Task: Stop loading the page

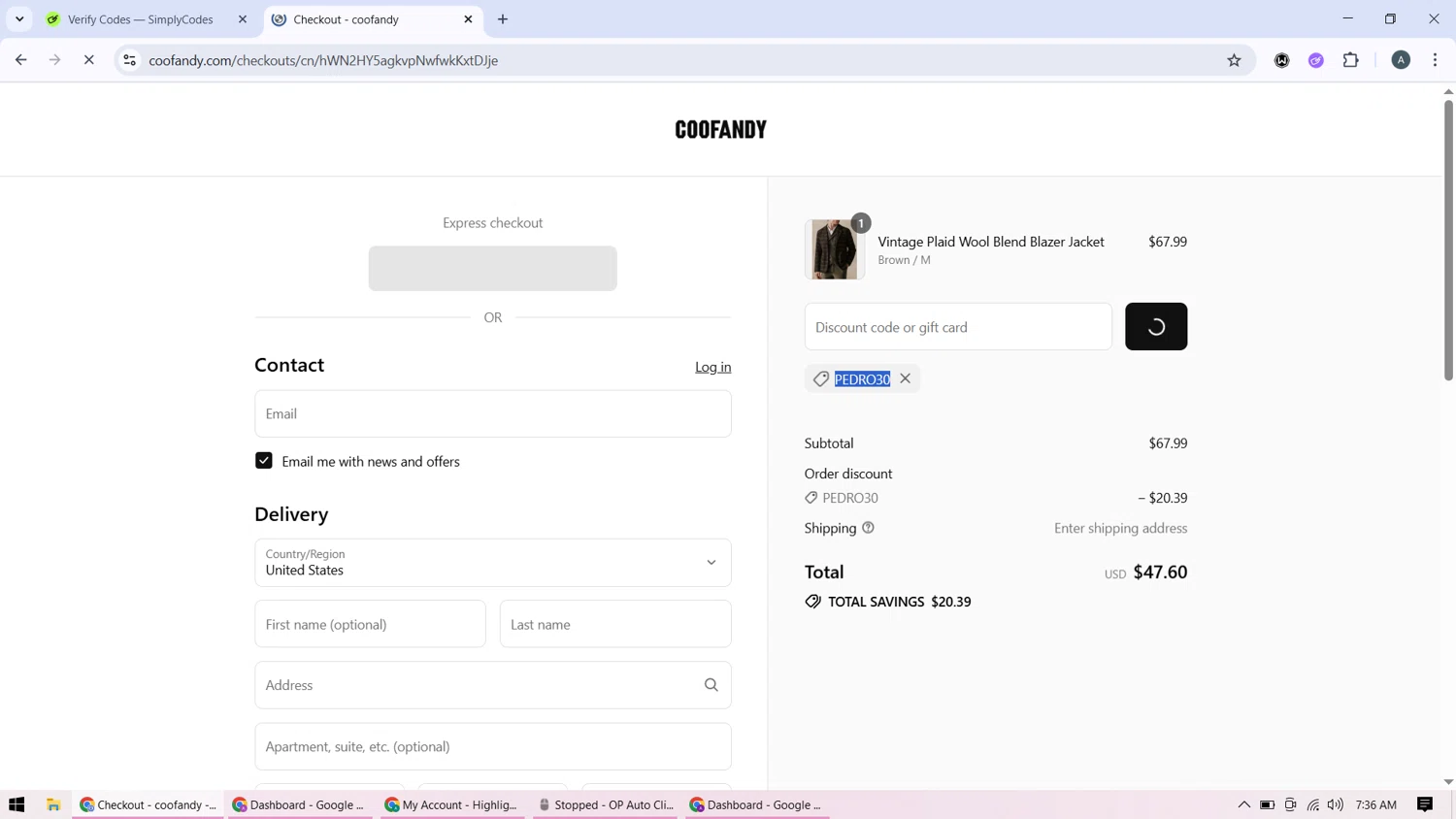Action: [x=88, y=60]
